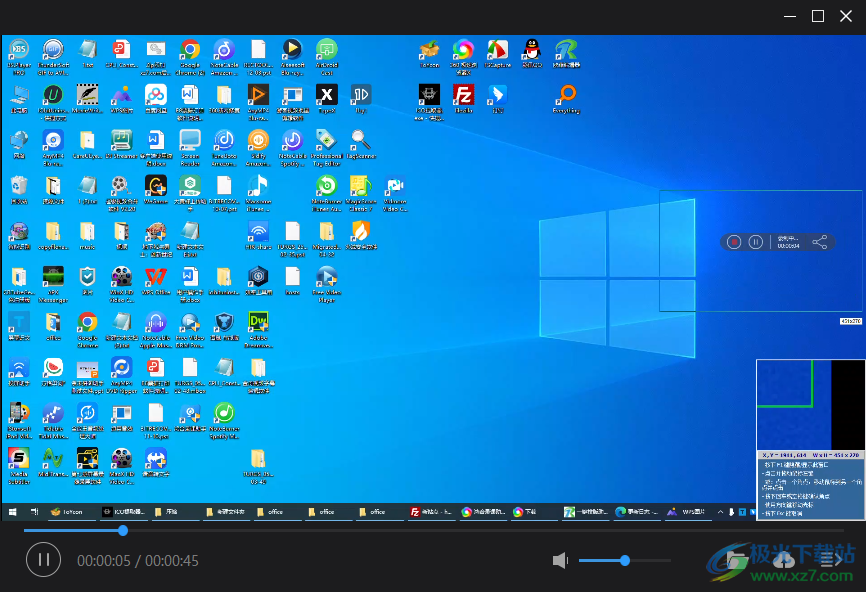Open the FileZilla desktop shortcut

(463, 99)
